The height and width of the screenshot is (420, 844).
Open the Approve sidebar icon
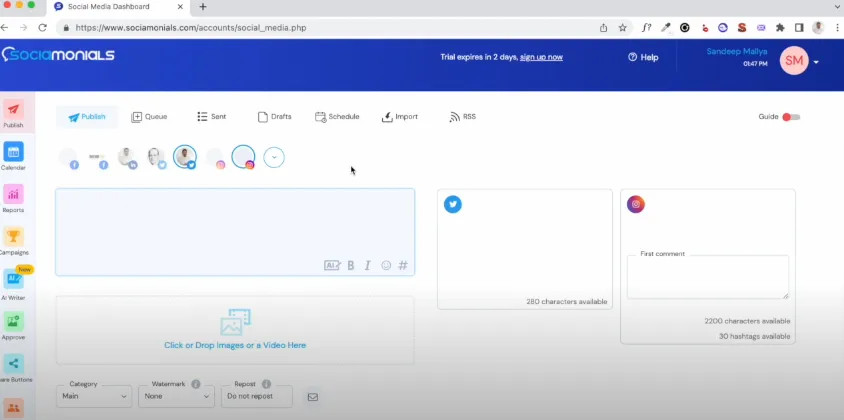tap(13, 322)
